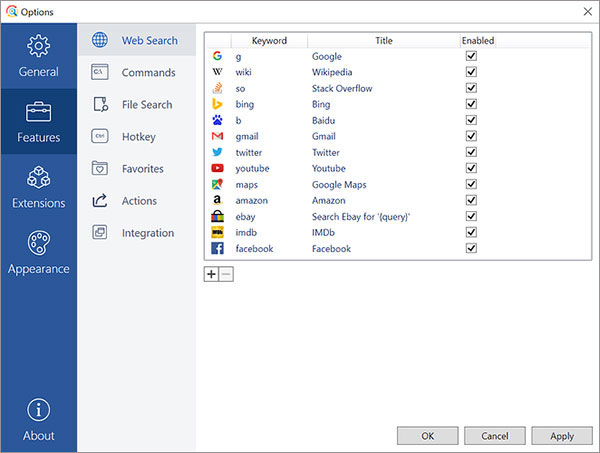Select the Twitter bird icon
This screenshot has height=453, width=600.
pyautogui.click(x=217, y=153)
